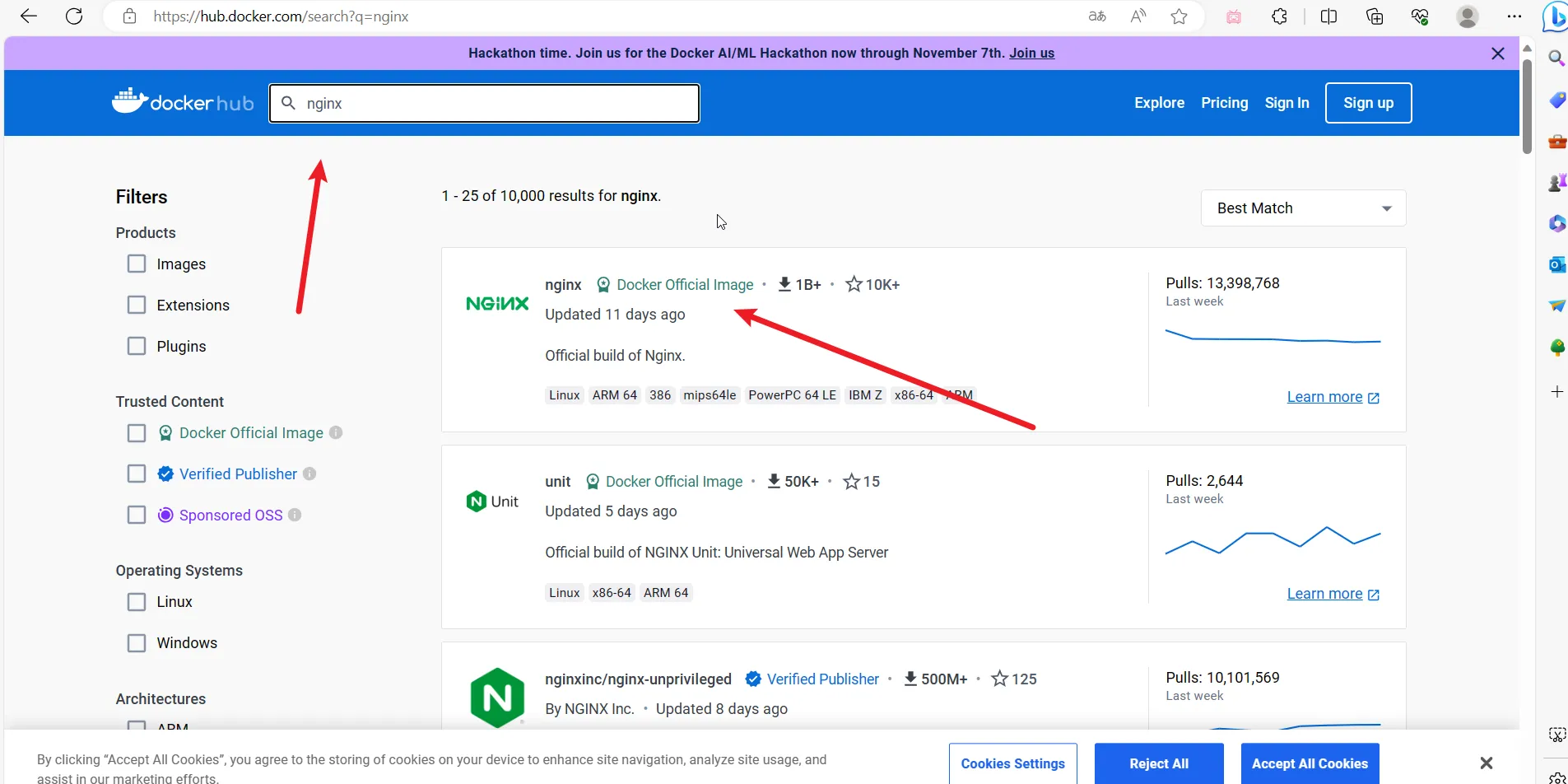Viewport: 1568px width, 784px height.
Task: Add a sidebar app with plus icon
Action: coord(1556,392)
